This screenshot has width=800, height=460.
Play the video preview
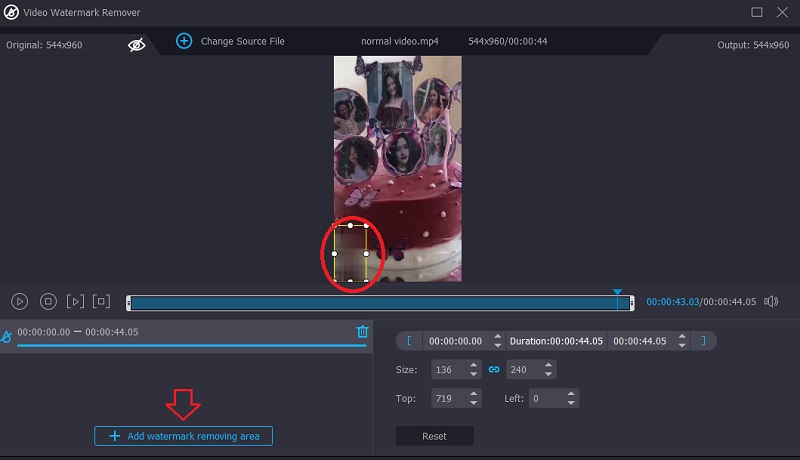pyautogui.click(x=19, y=301)
